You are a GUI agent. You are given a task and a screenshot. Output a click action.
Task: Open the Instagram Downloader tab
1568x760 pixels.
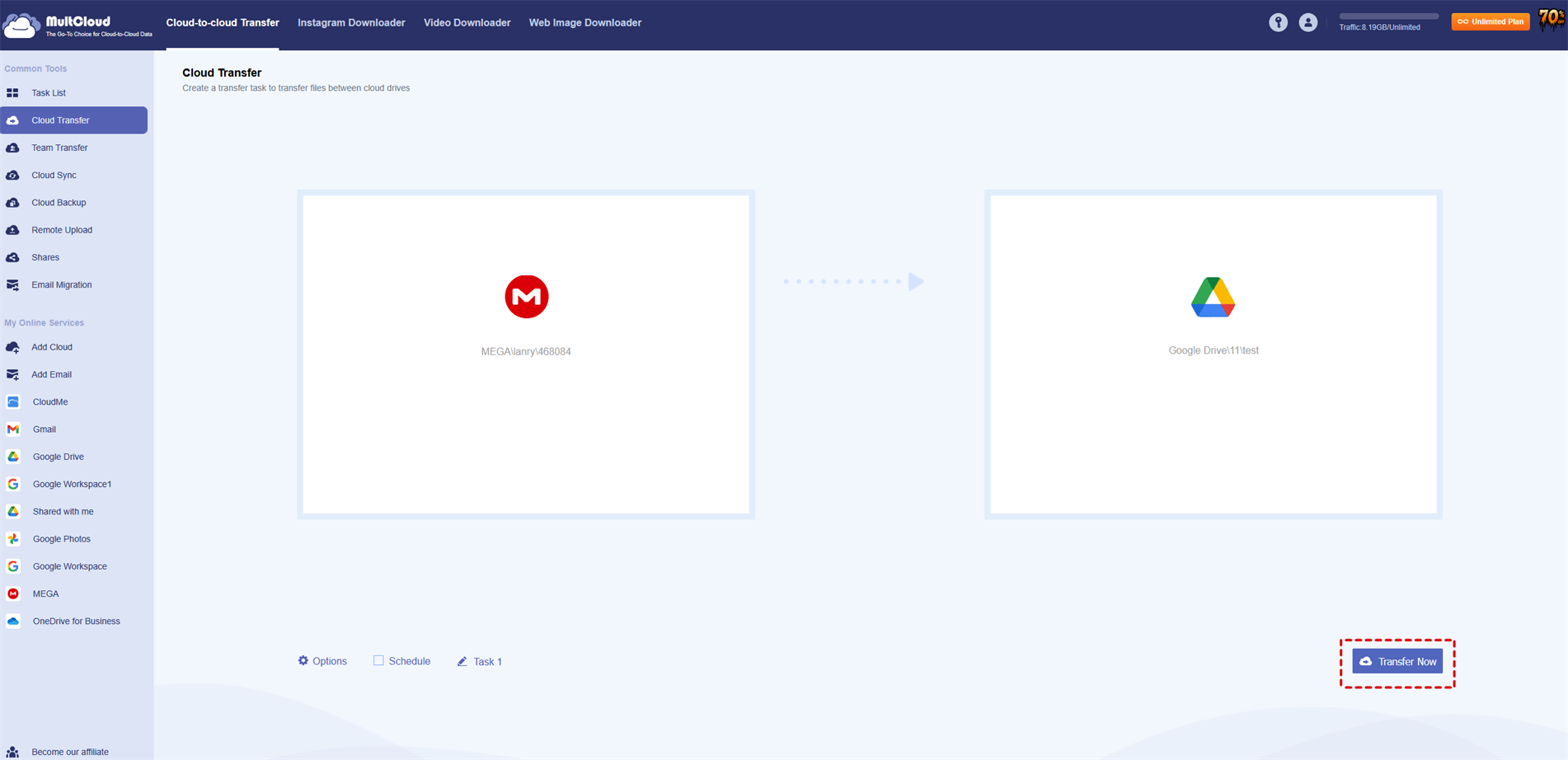pyautogui.click(x=351, y=23)
